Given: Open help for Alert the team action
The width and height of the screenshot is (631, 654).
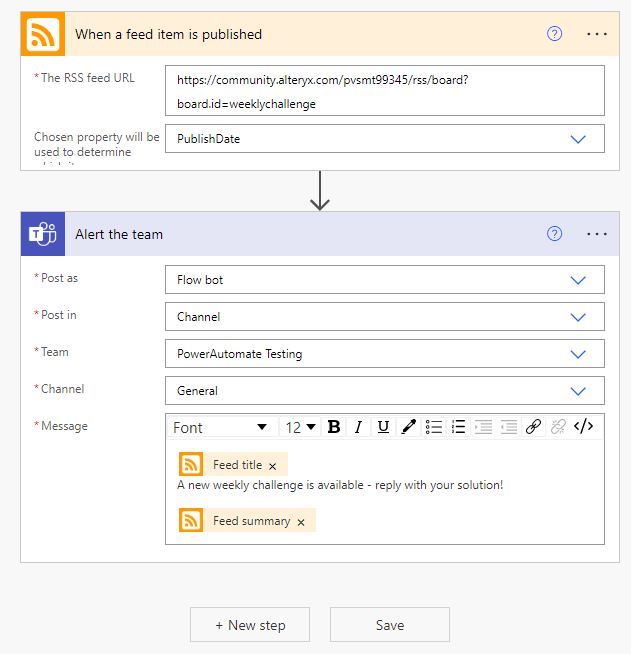Looking at the screenshot, I should tap(554, 234).
